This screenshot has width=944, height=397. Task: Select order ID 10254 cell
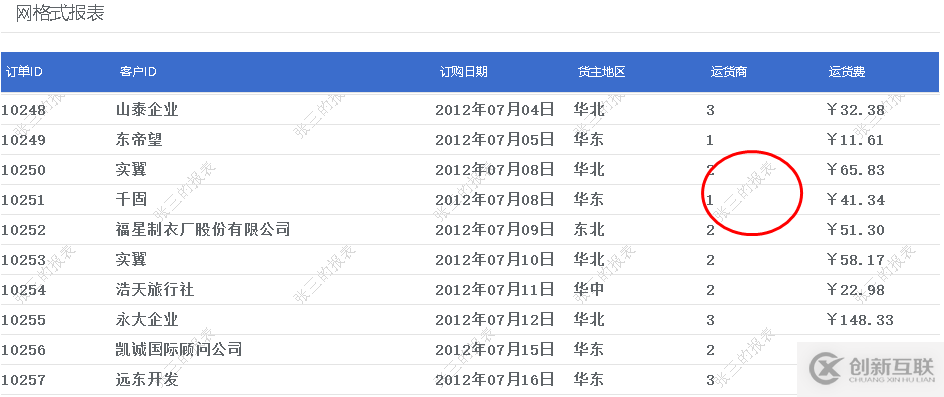(23, 290)
